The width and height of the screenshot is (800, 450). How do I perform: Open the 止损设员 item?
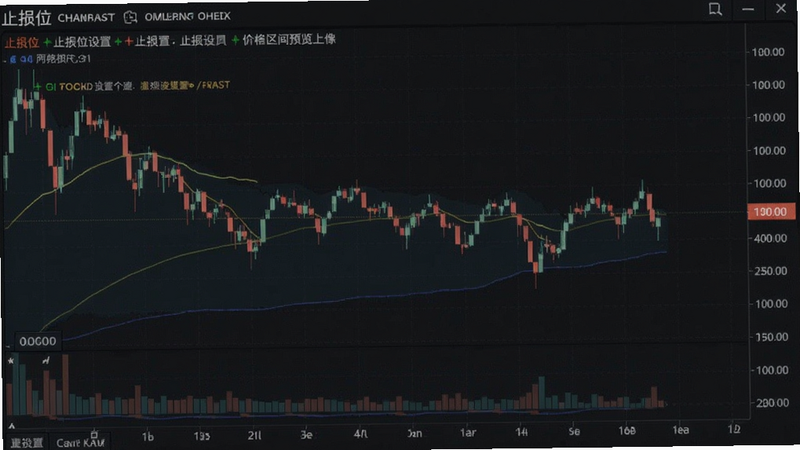point(203,40)
